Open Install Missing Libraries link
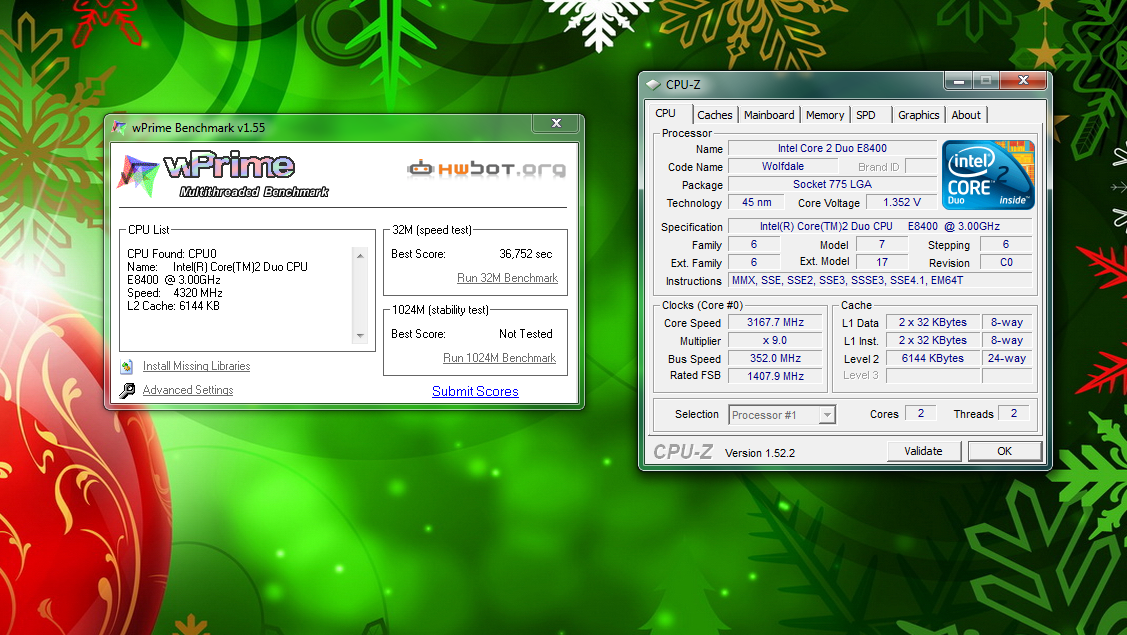 (196, 366)
